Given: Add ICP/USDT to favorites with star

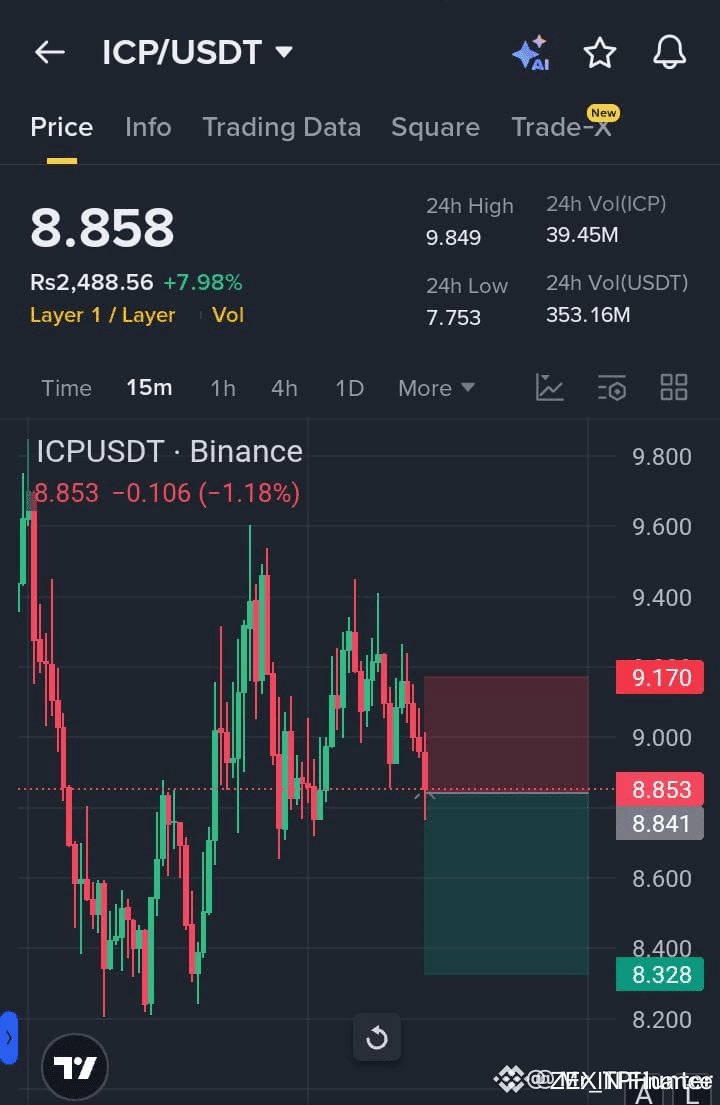Looking at the screenshot, I should (x=600, y=53).
